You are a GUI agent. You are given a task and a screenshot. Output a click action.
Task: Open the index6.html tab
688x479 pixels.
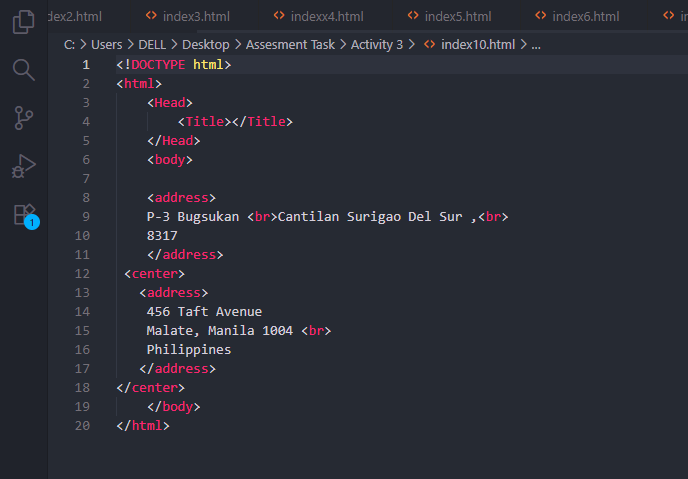585,16
